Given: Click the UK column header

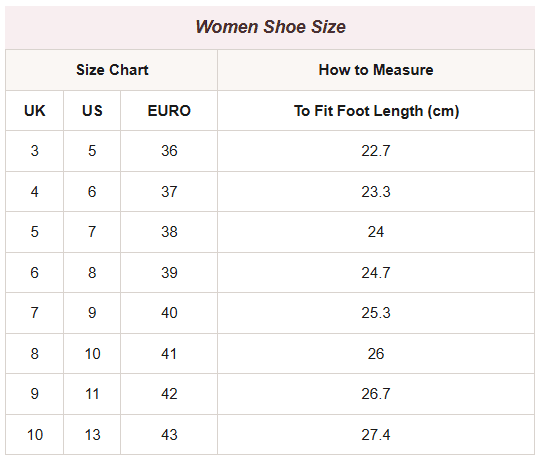Looking at the screenshot, I should pyautogui.click(x=34, y=111).
